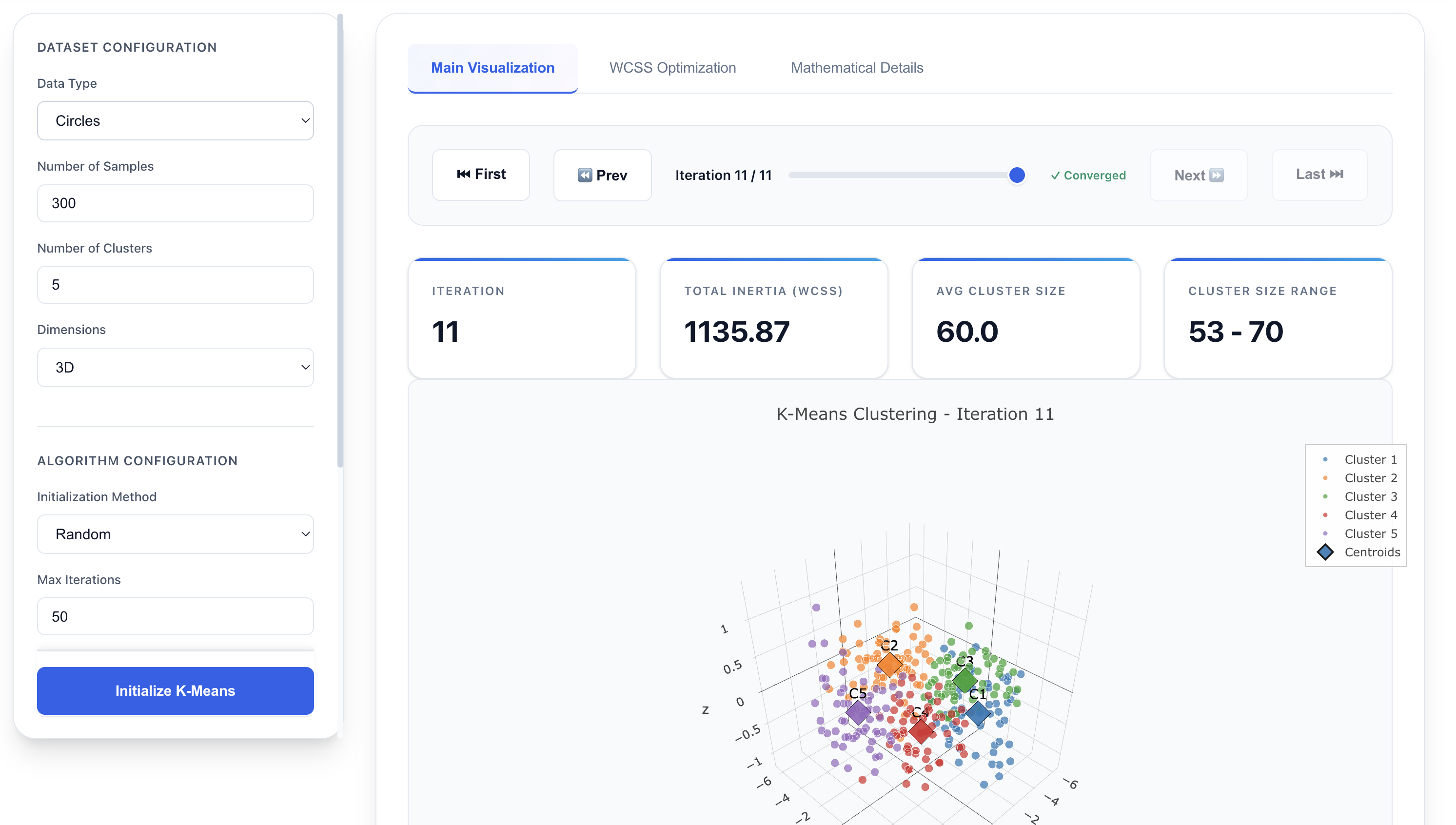Click the Prev button to step back
The image size is (1456, 825).
pos(602,175)
